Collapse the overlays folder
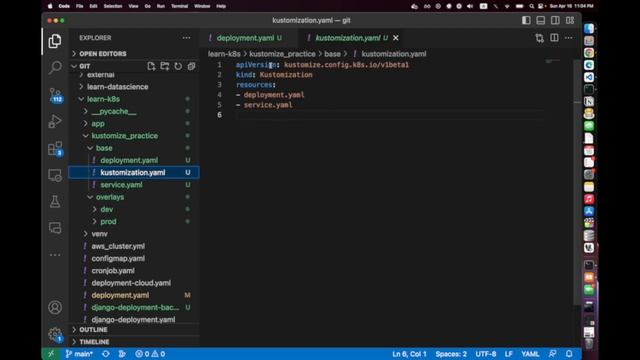The image size is (640, 360). (110, 197)
